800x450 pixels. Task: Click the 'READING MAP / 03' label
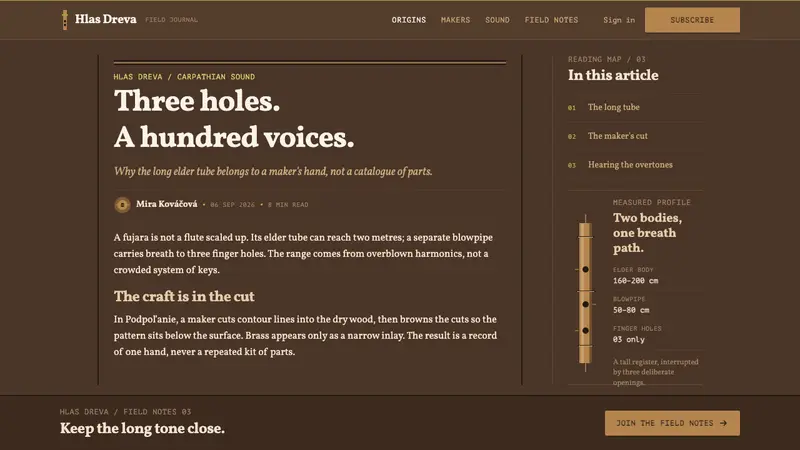point(607,59)
